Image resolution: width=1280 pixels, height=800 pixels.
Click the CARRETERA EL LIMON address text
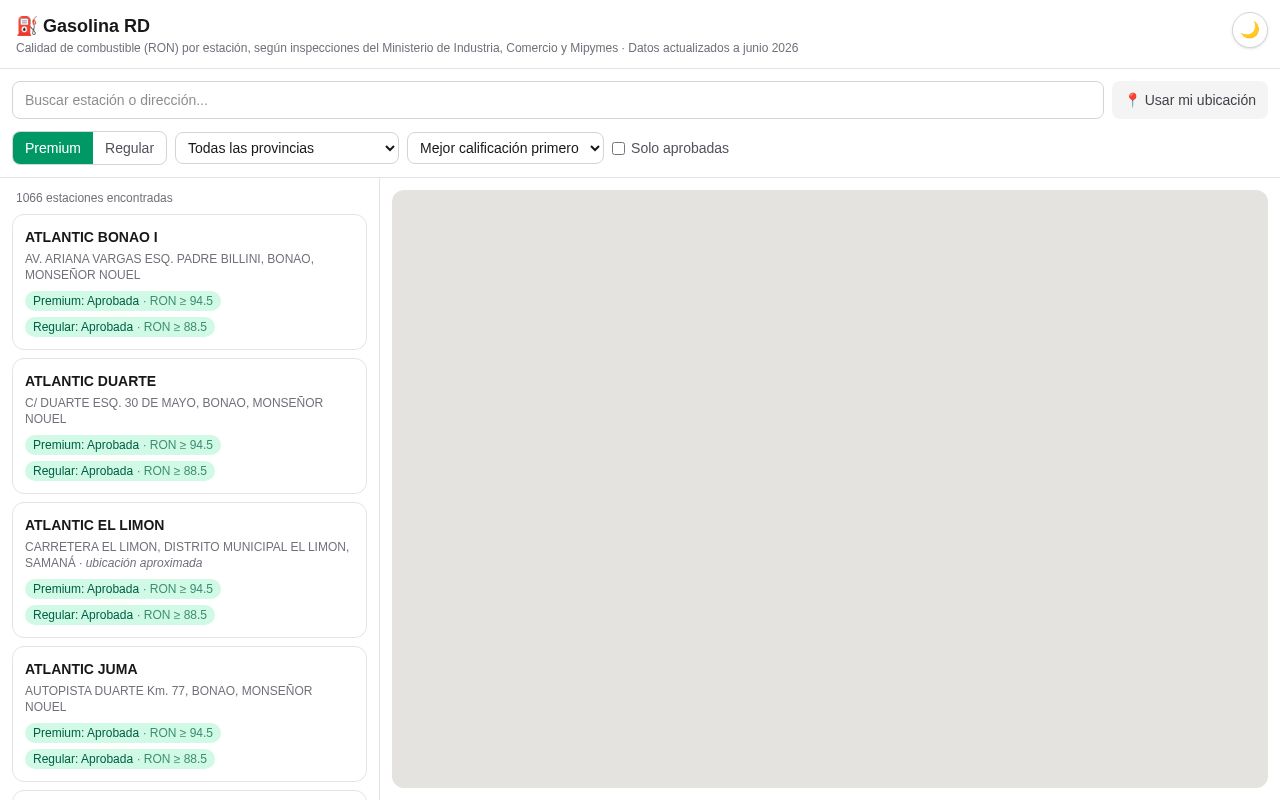pos(187,555)
